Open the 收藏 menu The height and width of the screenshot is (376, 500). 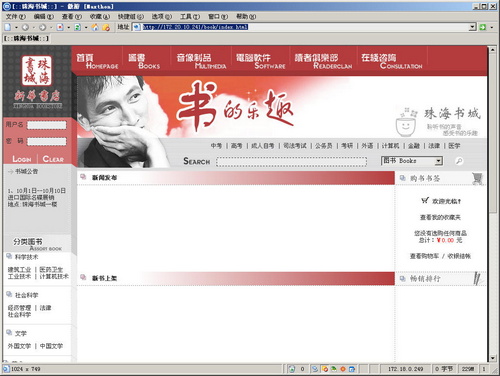coord(99,16)
